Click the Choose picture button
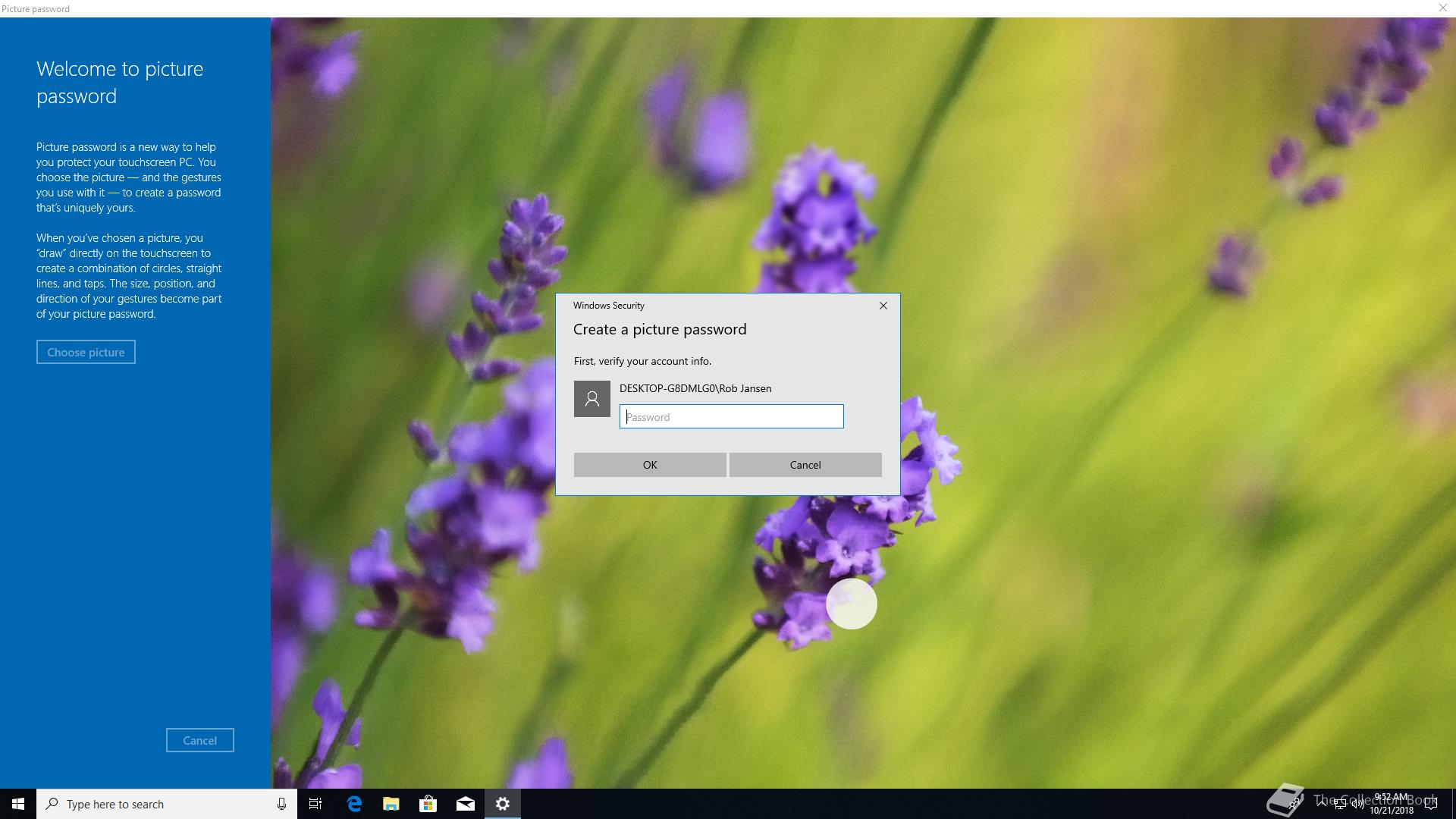 (86, 352)
